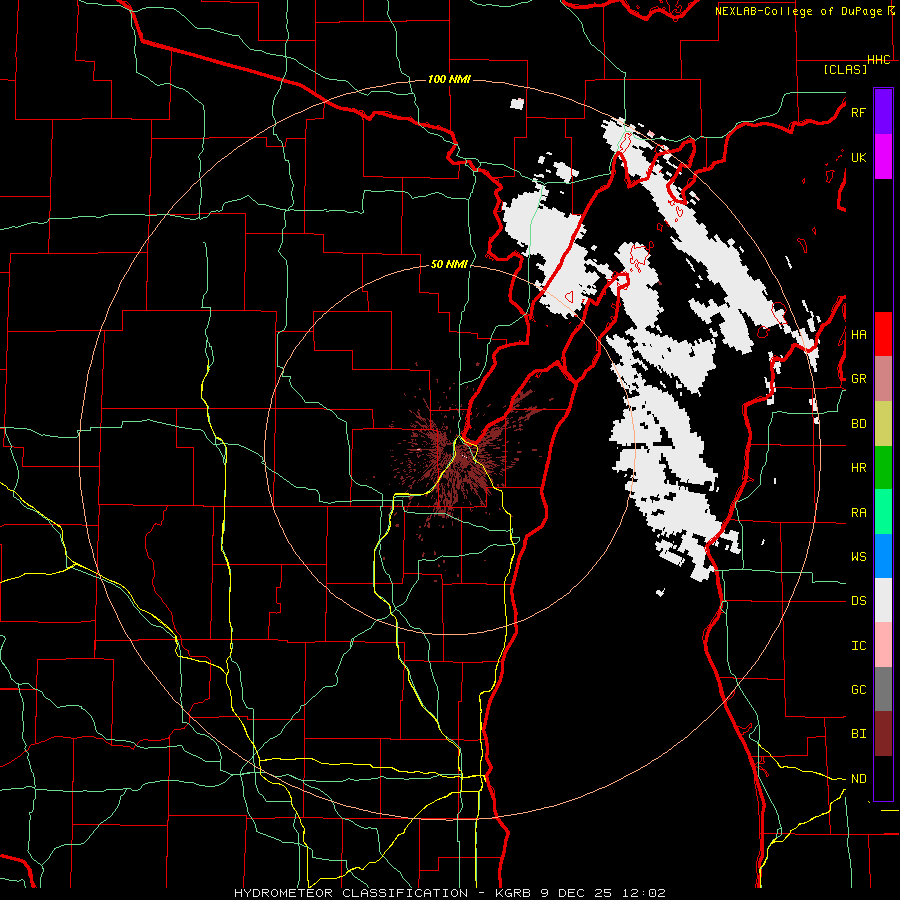
Task: Click the BI legend label
Action: [x=858, y=734]
